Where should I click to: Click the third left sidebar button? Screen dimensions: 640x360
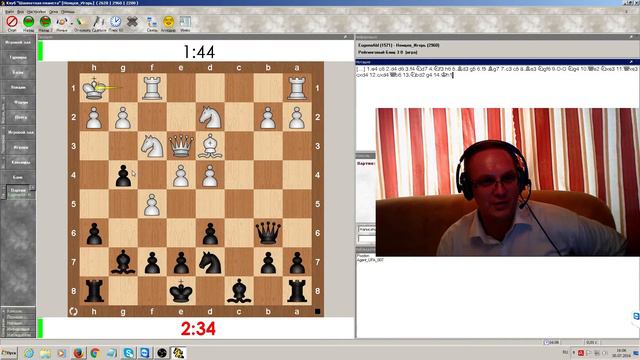[18, 72]
